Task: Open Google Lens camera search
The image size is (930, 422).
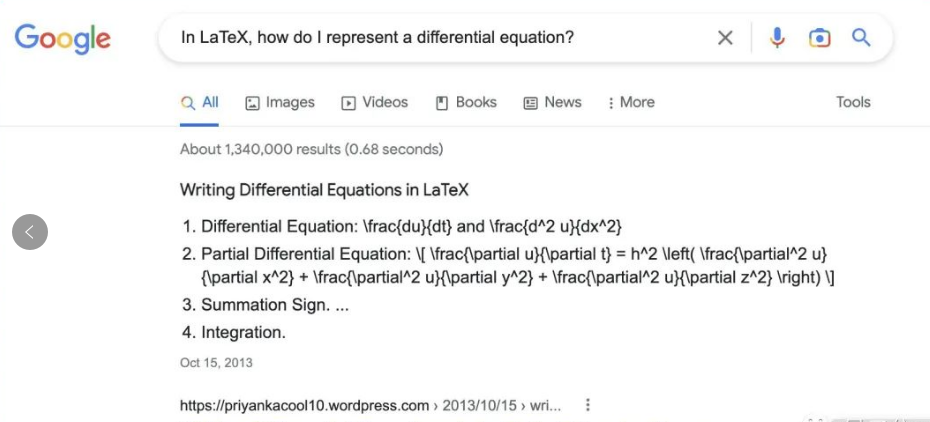Action: [819, 39]
